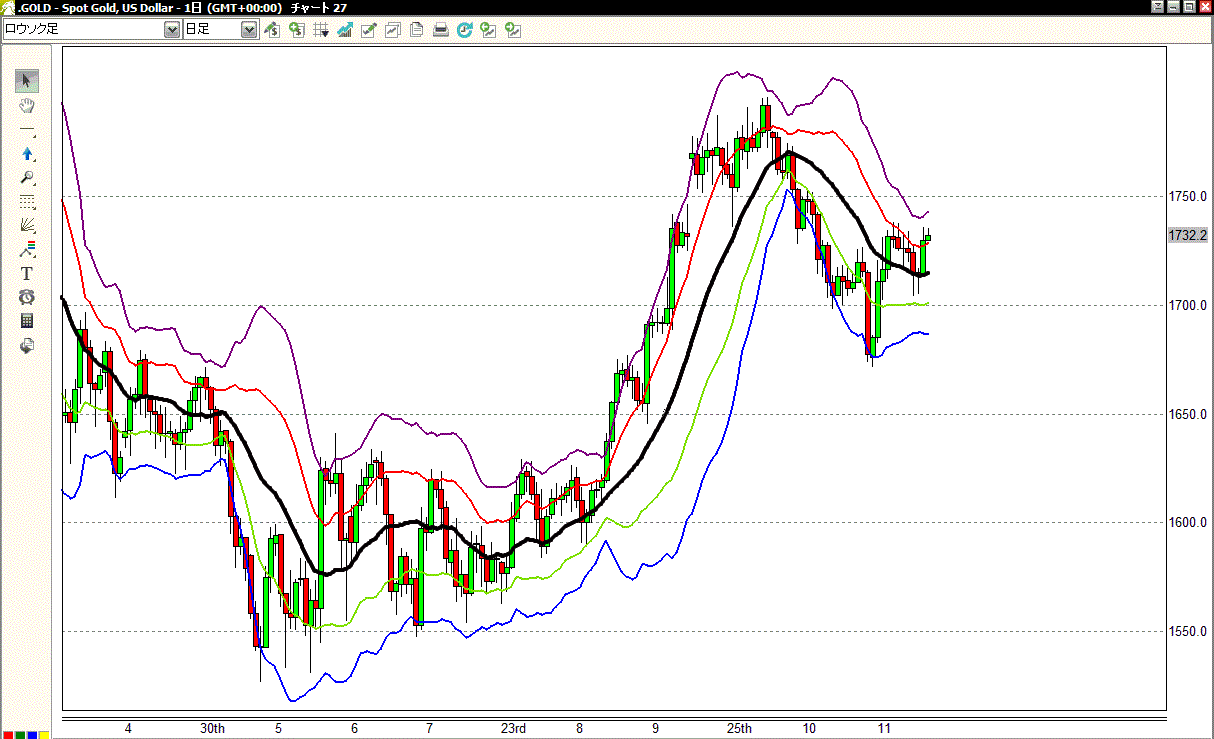
Task: Select the arrow pointer tool
Action: [27, 82]
